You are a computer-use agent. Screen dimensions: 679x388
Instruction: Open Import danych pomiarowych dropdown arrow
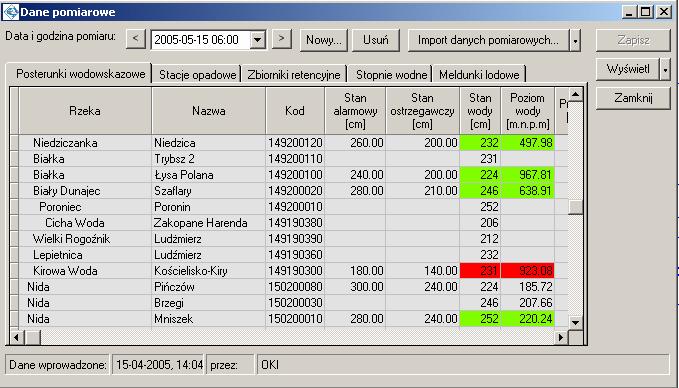pos(575,41)
